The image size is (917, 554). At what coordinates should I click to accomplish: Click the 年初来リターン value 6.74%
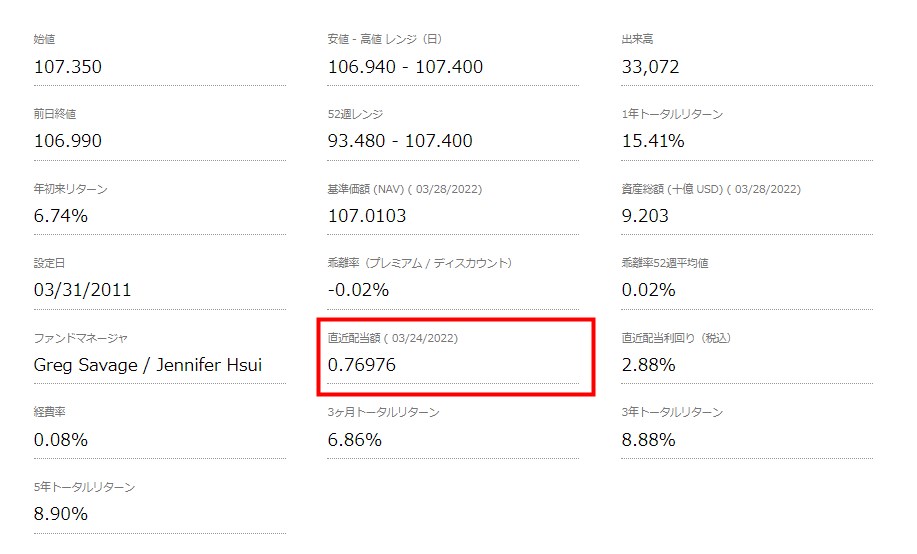coord(61,216)
